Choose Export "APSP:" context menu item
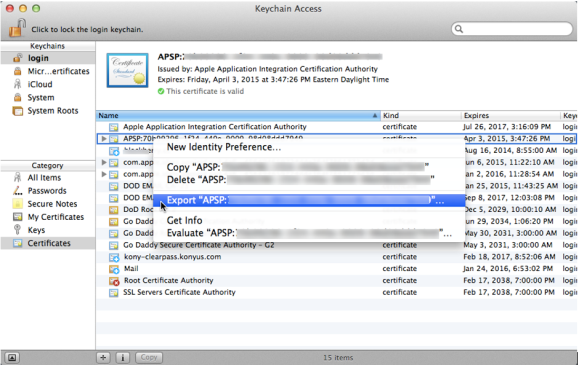Screen dimensions: 579x365 [x=309, y=200]
